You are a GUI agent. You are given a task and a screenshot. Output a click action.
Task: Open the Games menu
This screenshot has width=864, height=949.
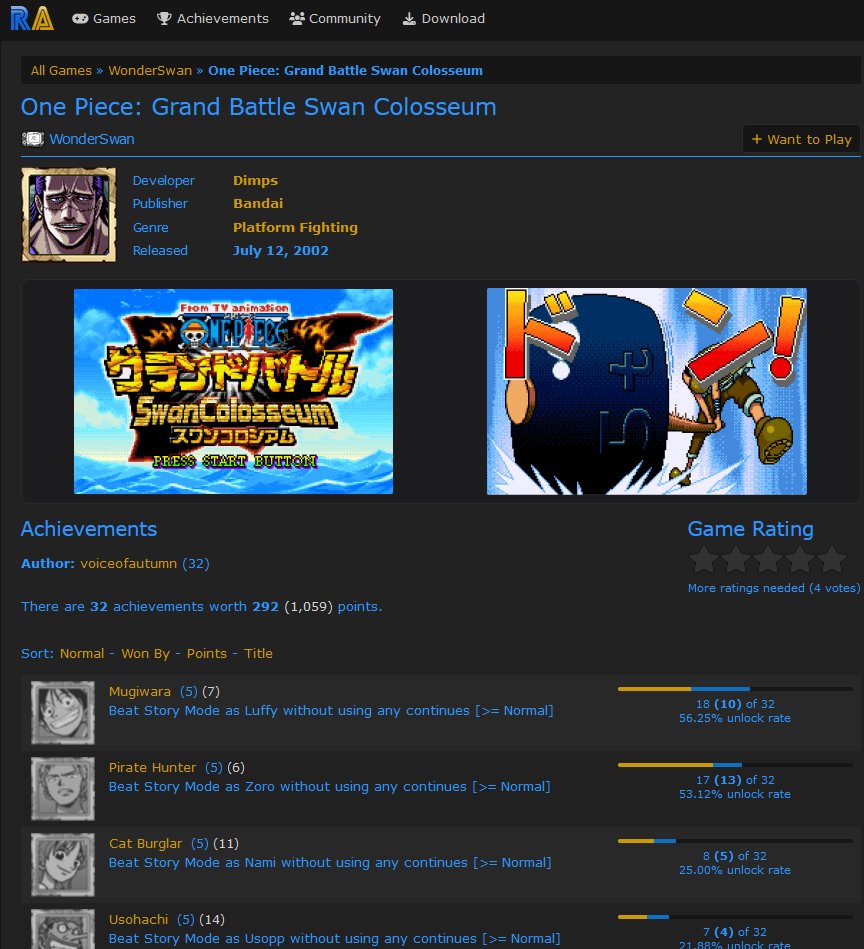click(x=103, y=19)
